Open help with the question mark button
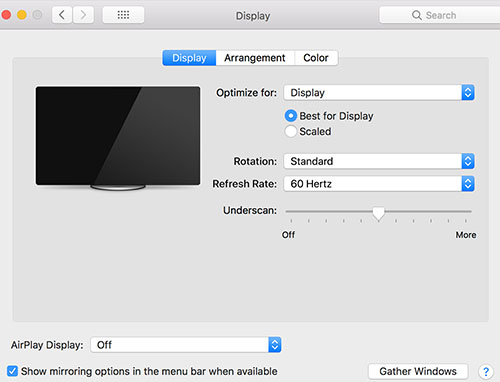The height and width of the screenshot is (382, 500). coord(486,371)
